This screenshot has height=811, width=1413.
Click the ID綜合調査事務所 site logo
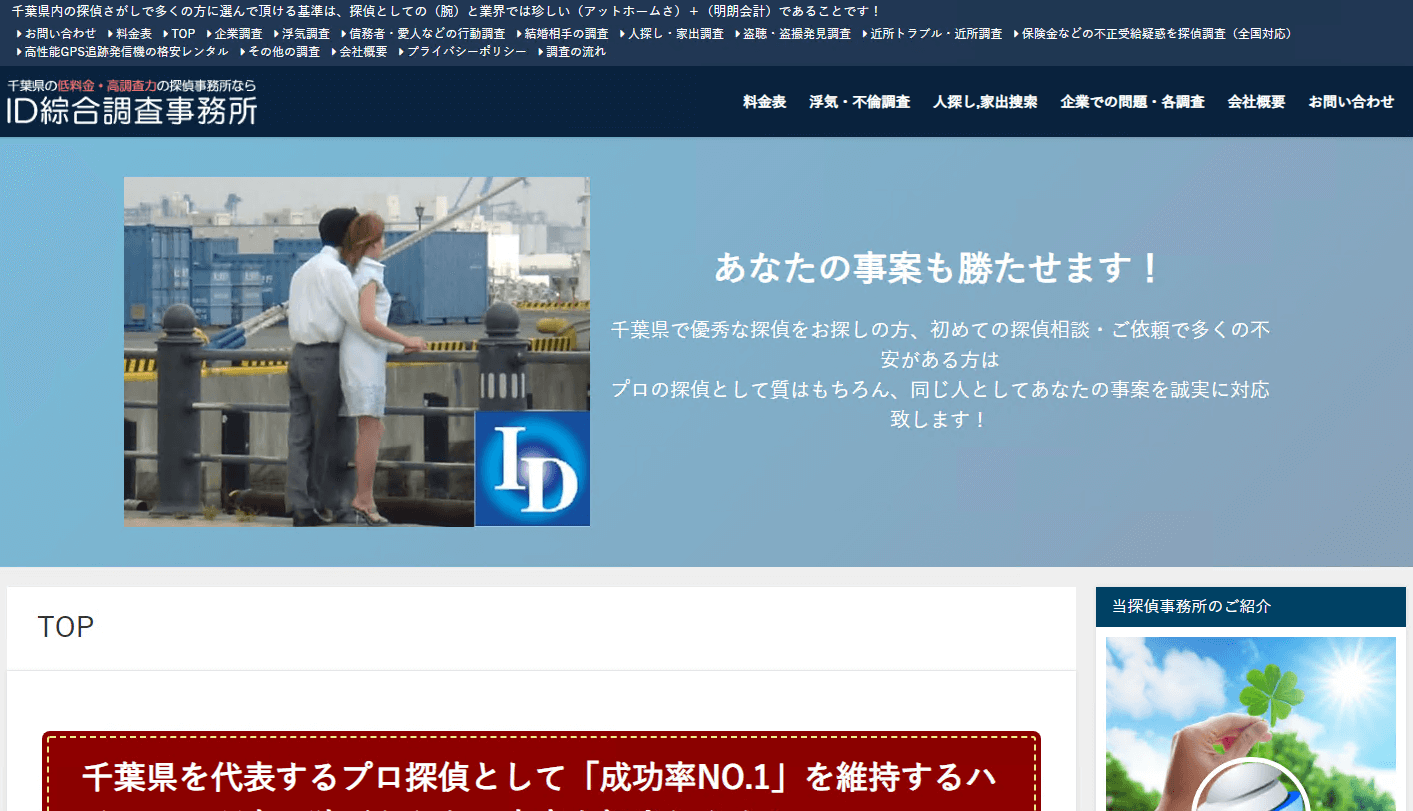coord(132,101)
